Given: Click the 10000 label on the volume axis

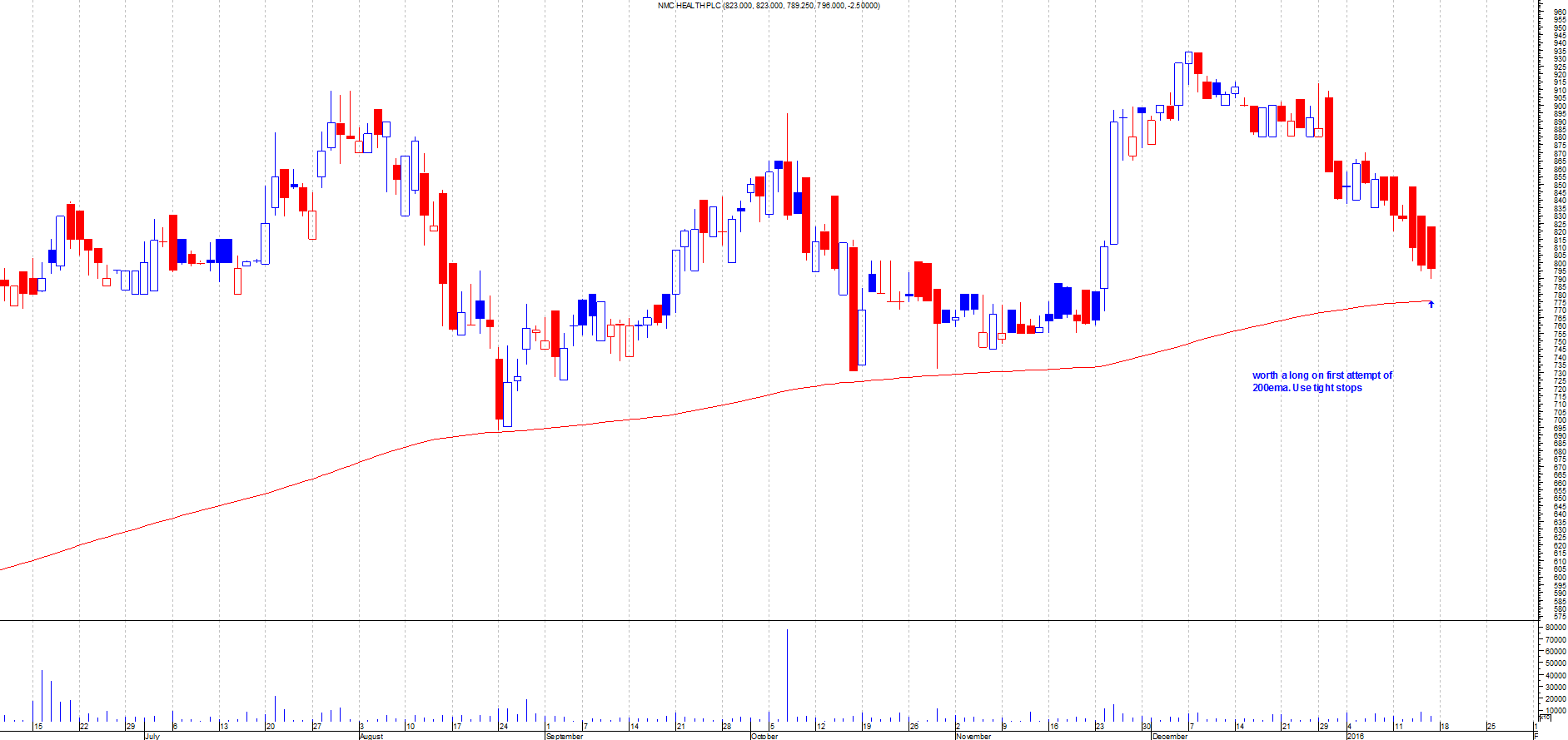Looking at the screenshot, I should click(1554, 712).
